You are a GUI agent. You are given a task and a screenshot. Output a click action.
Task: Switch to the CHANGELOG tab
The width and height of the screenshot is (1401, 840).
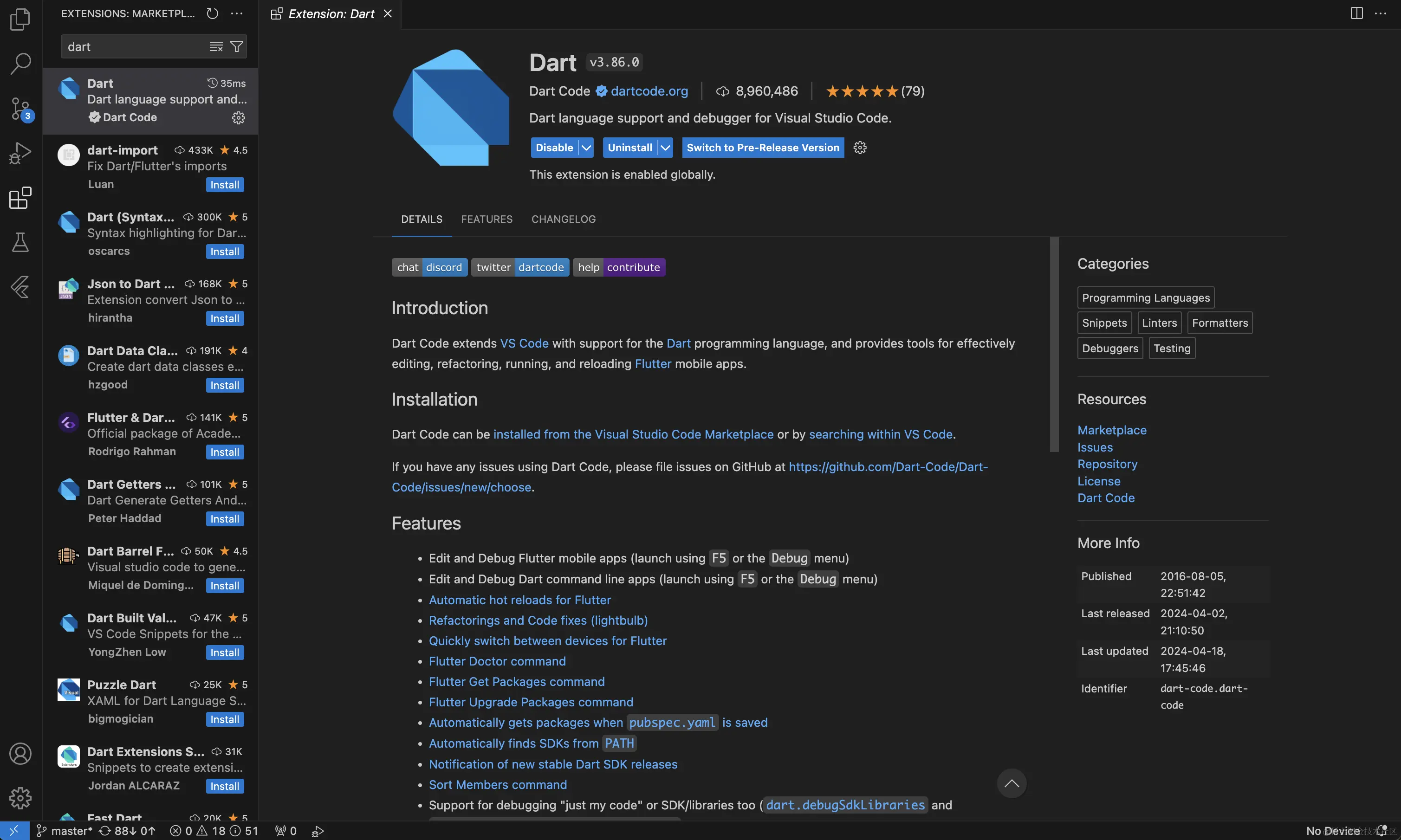point(563,219)
